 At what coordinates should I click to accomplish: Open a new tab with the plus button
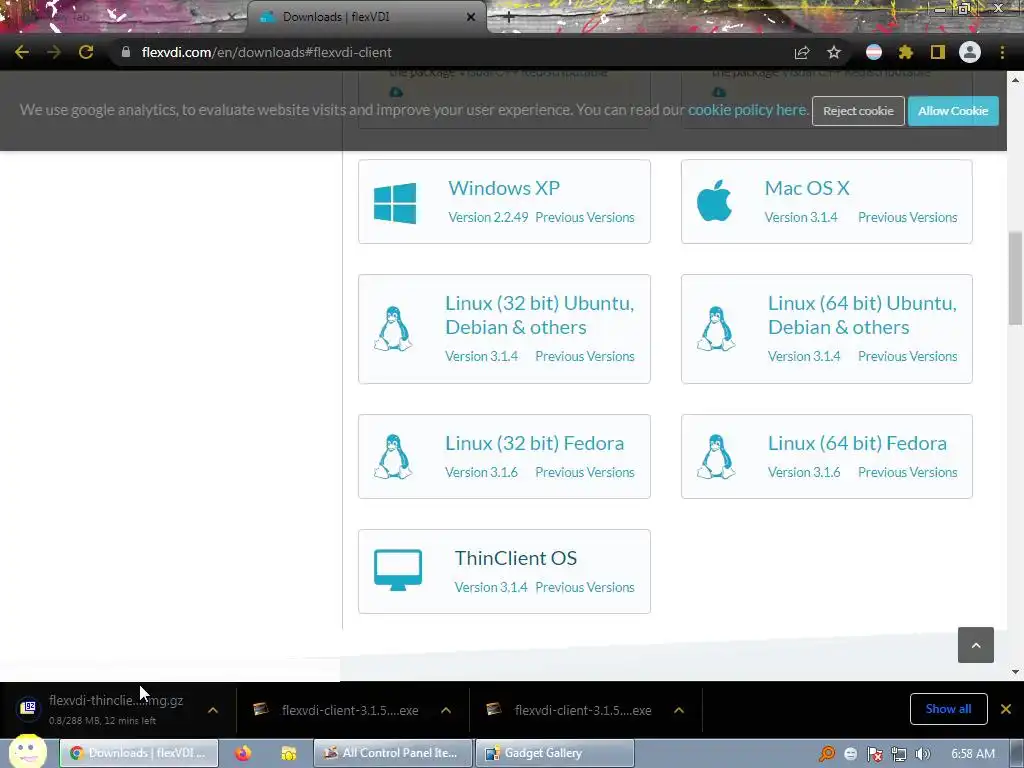pyautogui.click(x=509, y=18)
